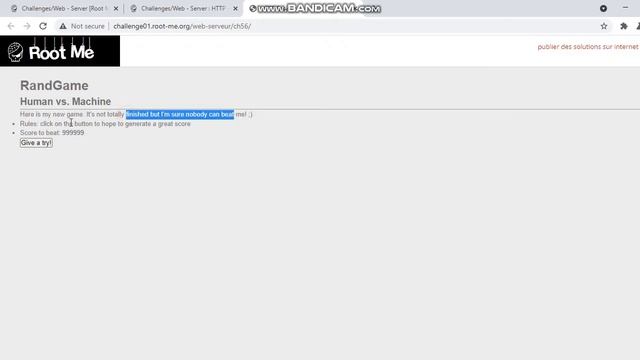The image size is (640, 360).
Task: Close the second Challenges/Web - Server HTTP tab
Action: 235,8
